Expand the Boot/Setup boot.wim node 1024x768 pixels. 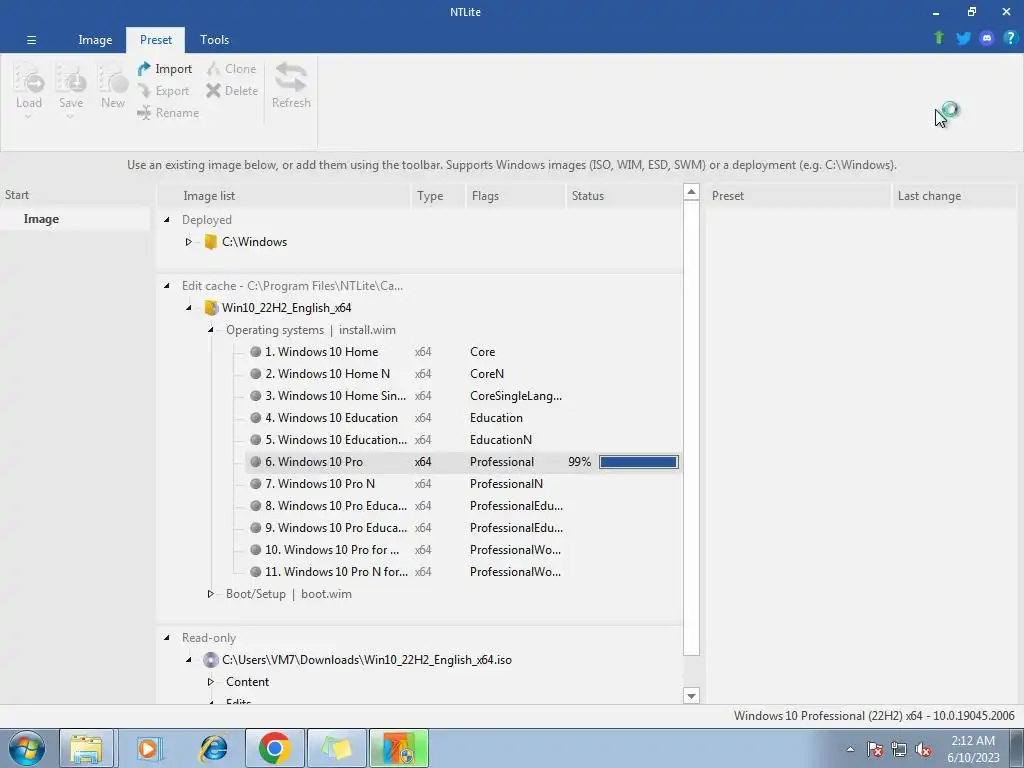[211, 594]
